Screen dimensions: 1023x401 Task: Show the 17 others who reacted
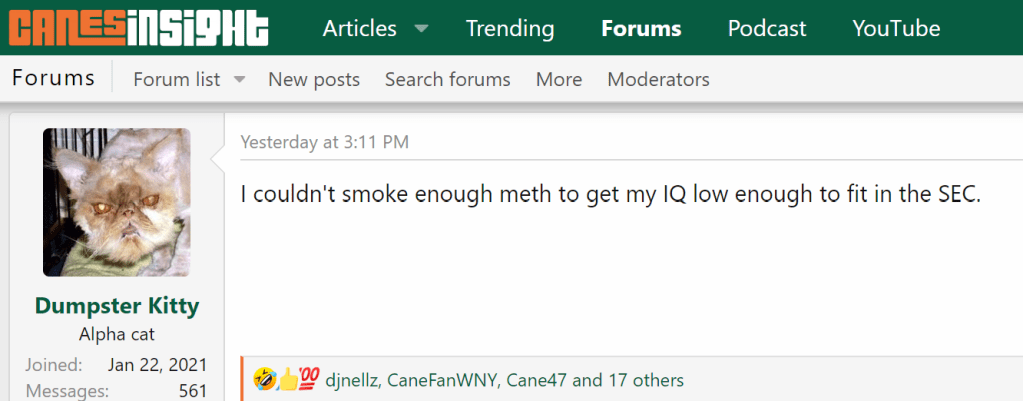tap(627, 380)
